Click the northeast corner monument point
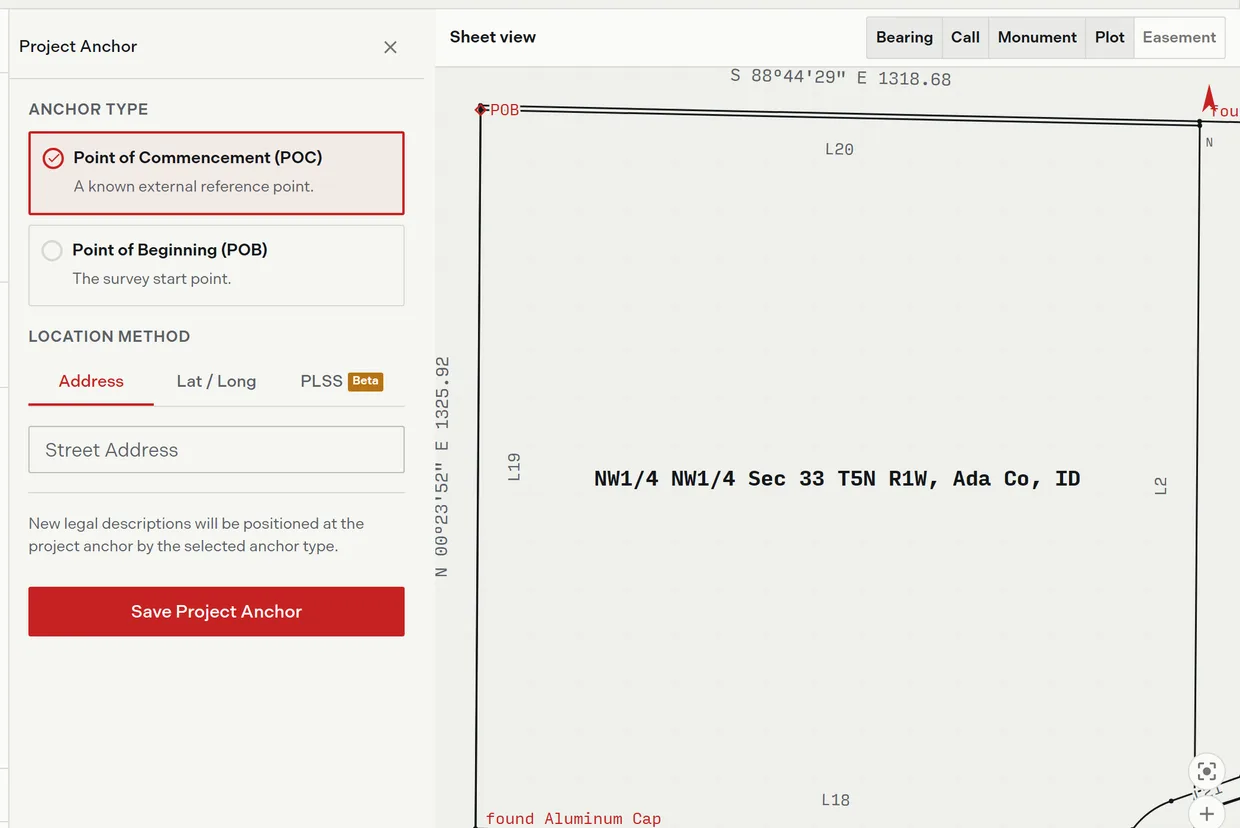Screen dimensions: 1240x828 (1199, 123)
